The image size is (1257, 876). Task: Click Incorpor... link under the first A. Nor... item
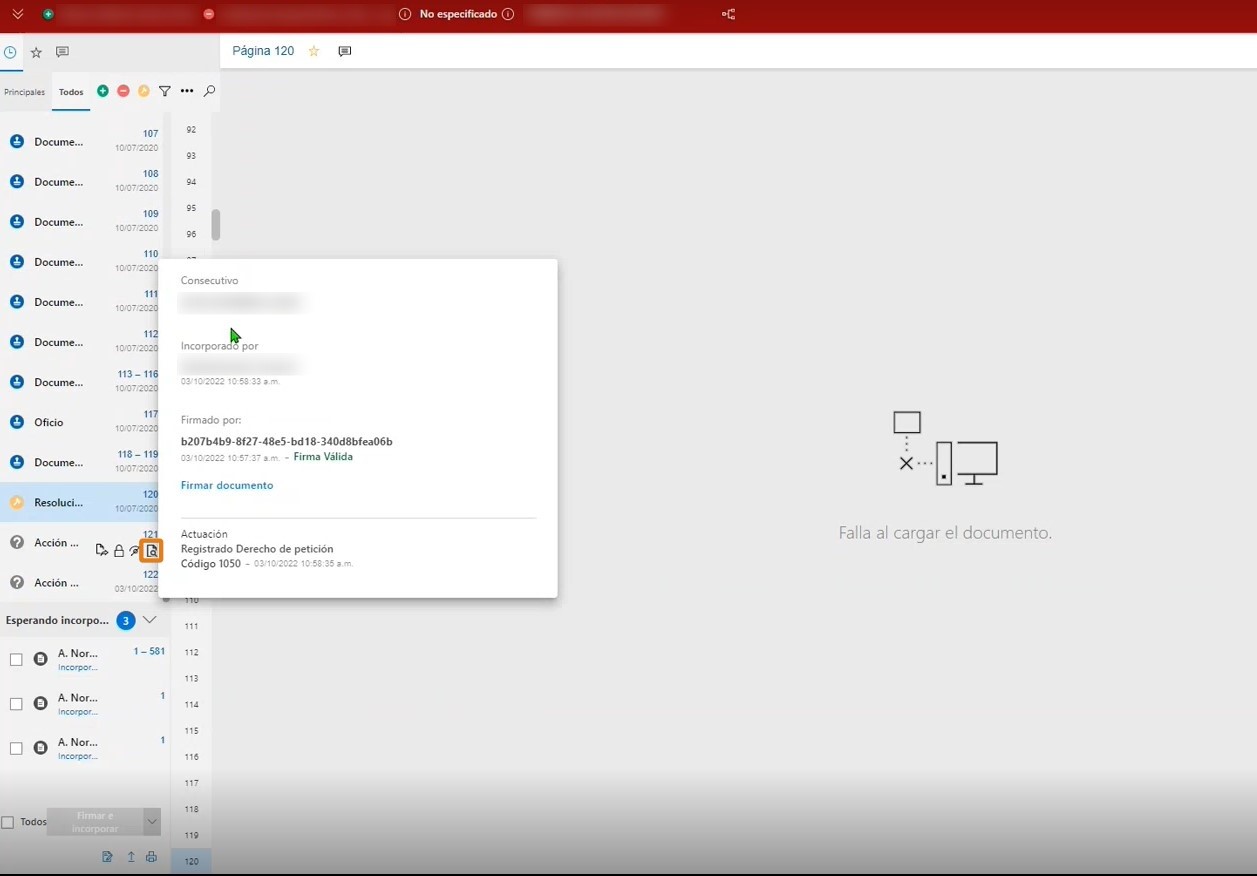click(x=78, y=667)
